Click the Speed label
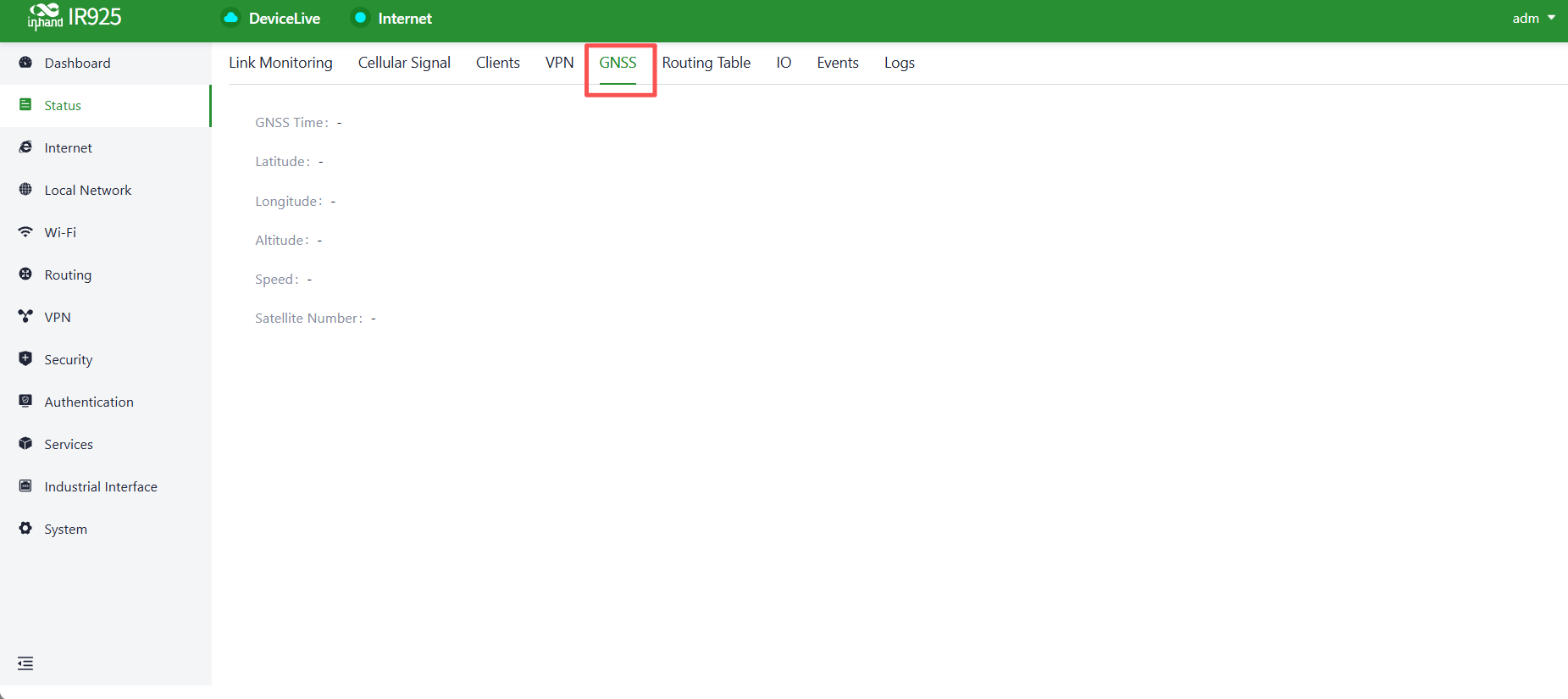 [276, 280]
